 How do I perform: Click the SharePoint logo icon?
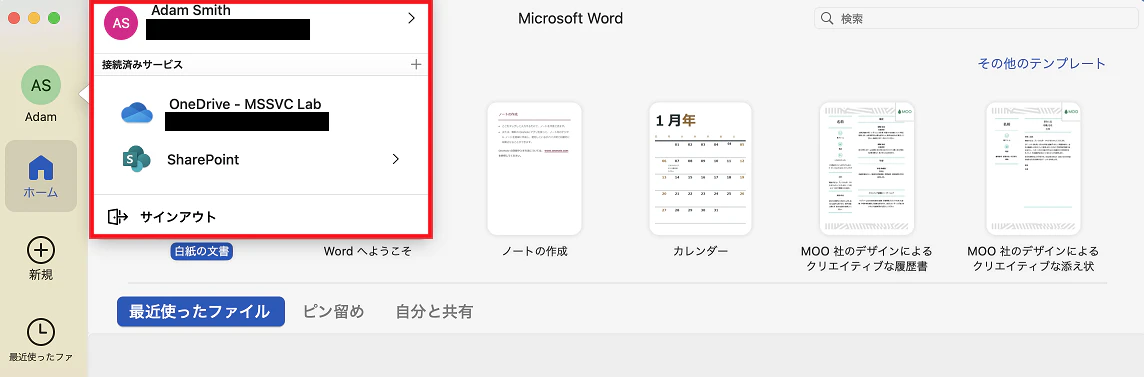(136, 159)
